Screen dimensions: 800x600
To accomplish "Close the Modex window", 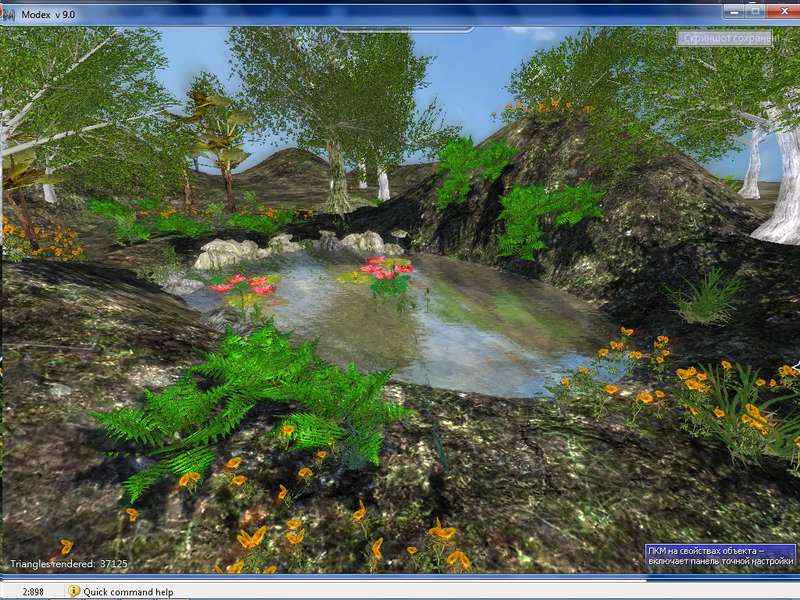I will click(x=782, y=10).
